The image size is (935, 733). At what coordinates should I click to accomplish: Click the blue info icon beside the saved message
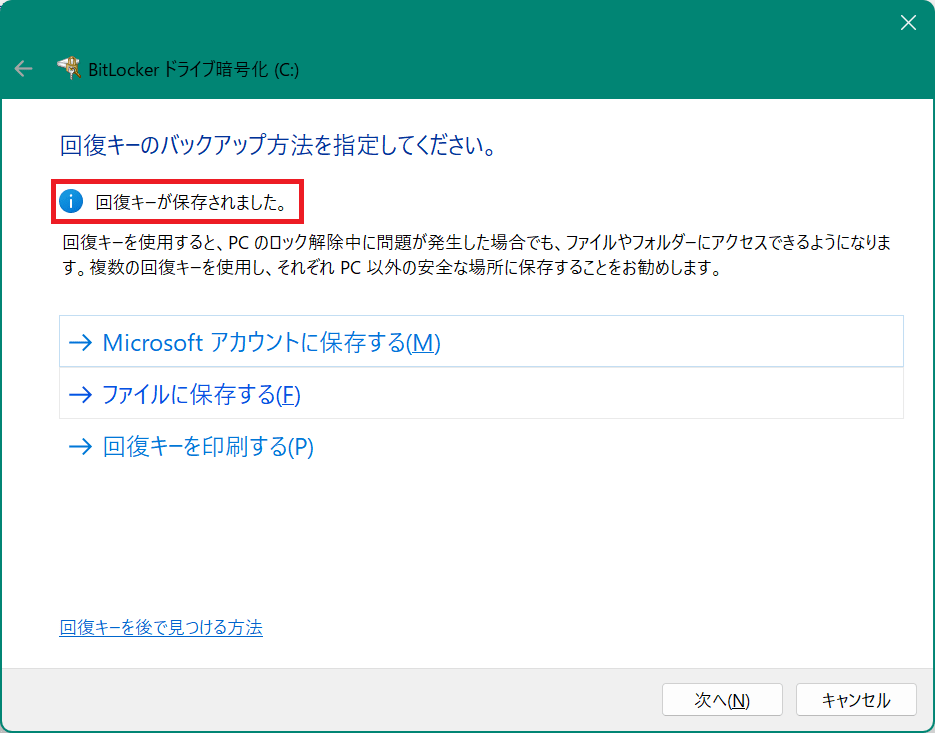click(71, 202)
